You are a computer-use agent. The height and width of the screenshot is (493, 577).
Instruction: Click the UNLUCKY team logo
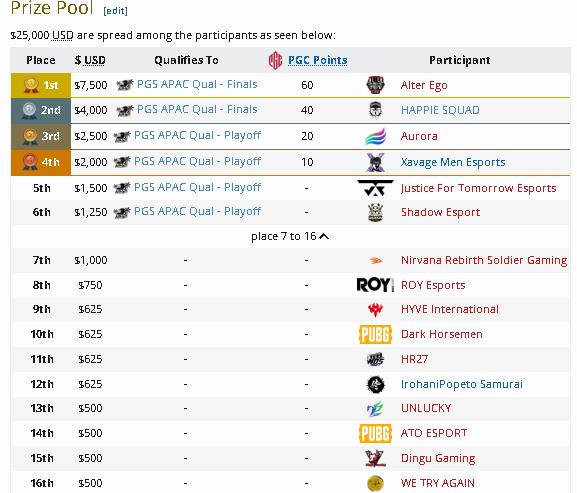coord(375,408)
